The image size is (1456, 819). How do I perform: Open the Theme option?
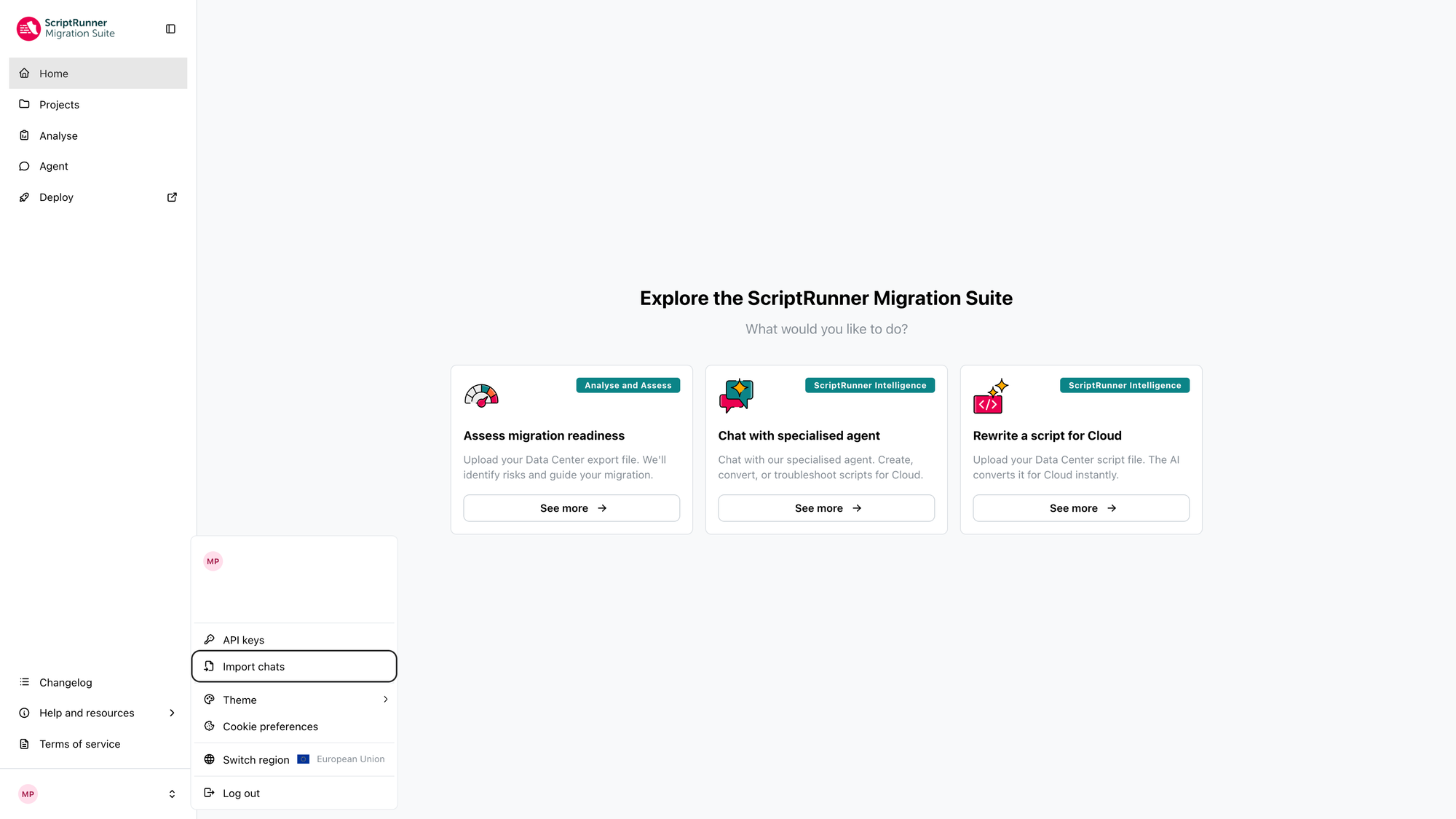(294, 700)
